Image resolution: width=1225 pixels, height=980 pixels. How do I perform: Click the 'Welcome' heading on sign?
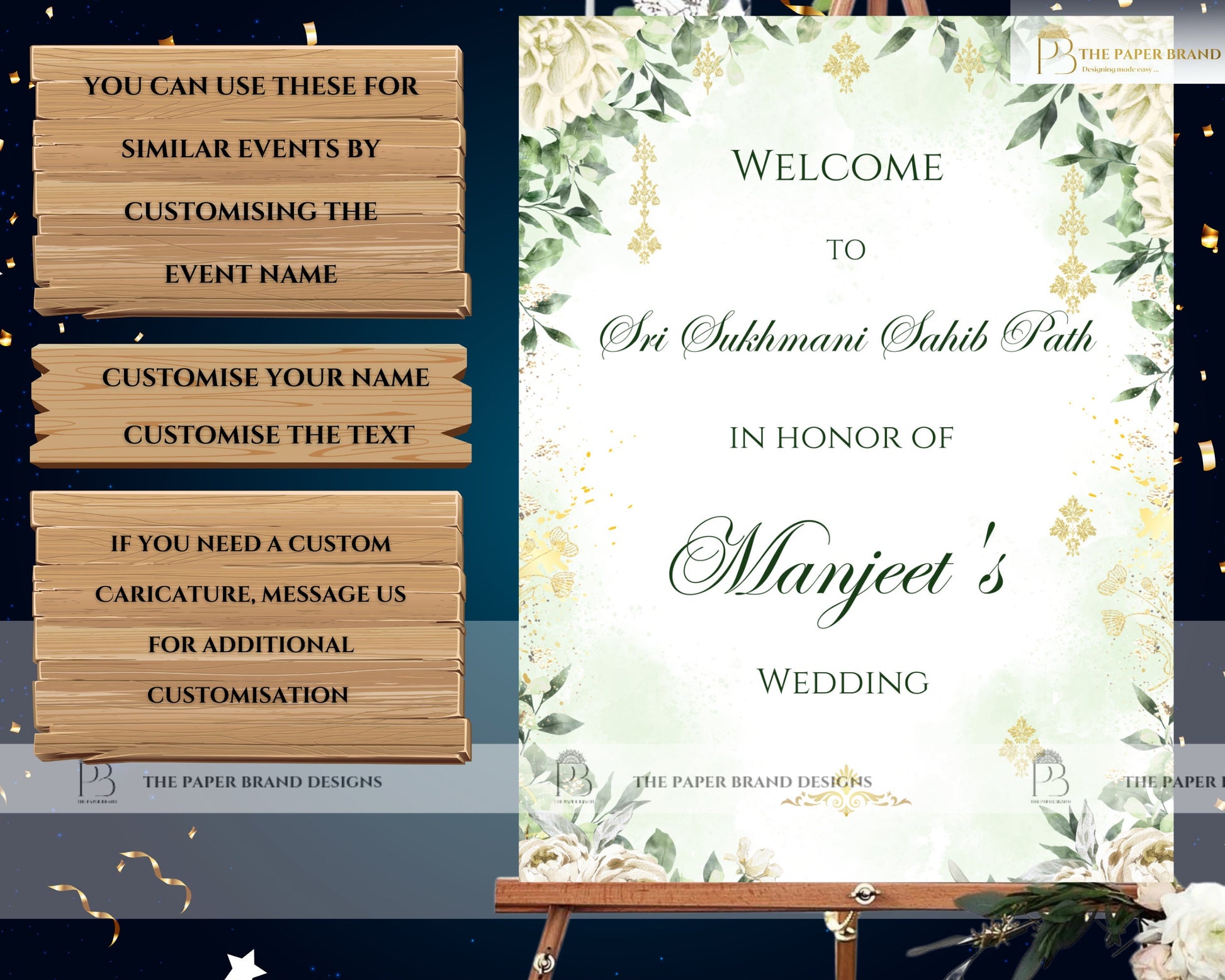(838, 167)
